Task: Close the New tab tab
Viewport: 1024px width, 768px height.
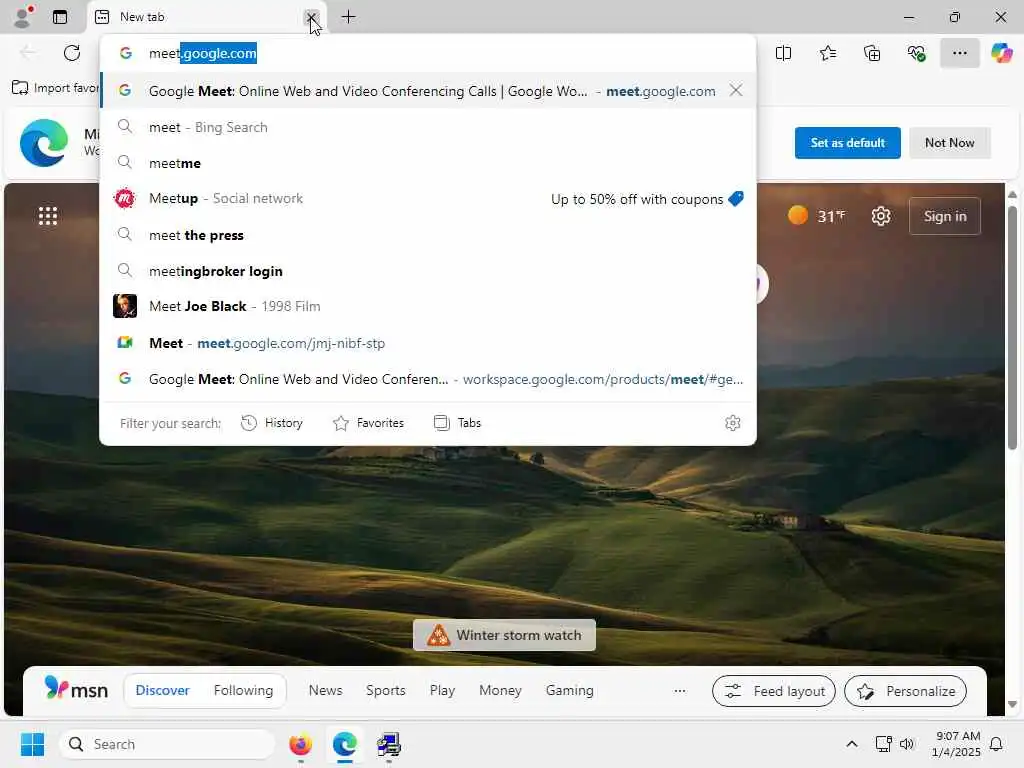Action: coord(312,17)
